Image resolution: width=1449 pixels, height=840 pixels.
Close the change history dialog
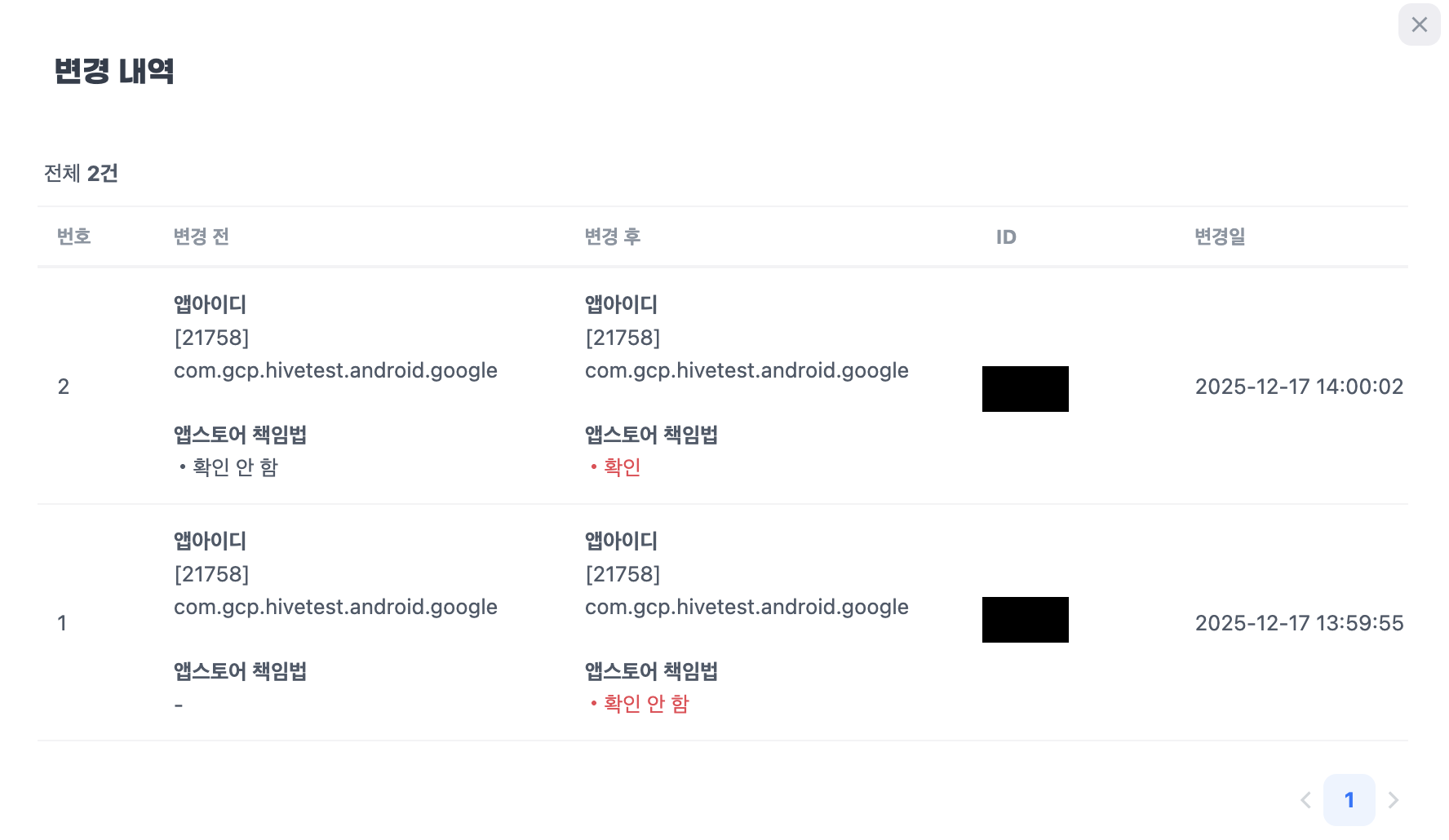tap(1419, 24)
